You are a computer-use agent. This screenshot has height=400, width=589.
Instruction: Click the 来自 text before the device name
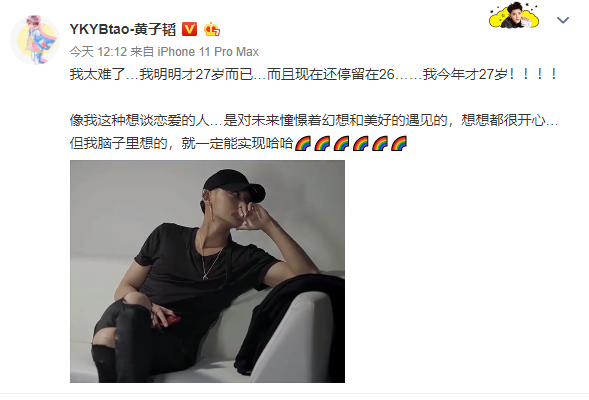[x=142, y=51]
